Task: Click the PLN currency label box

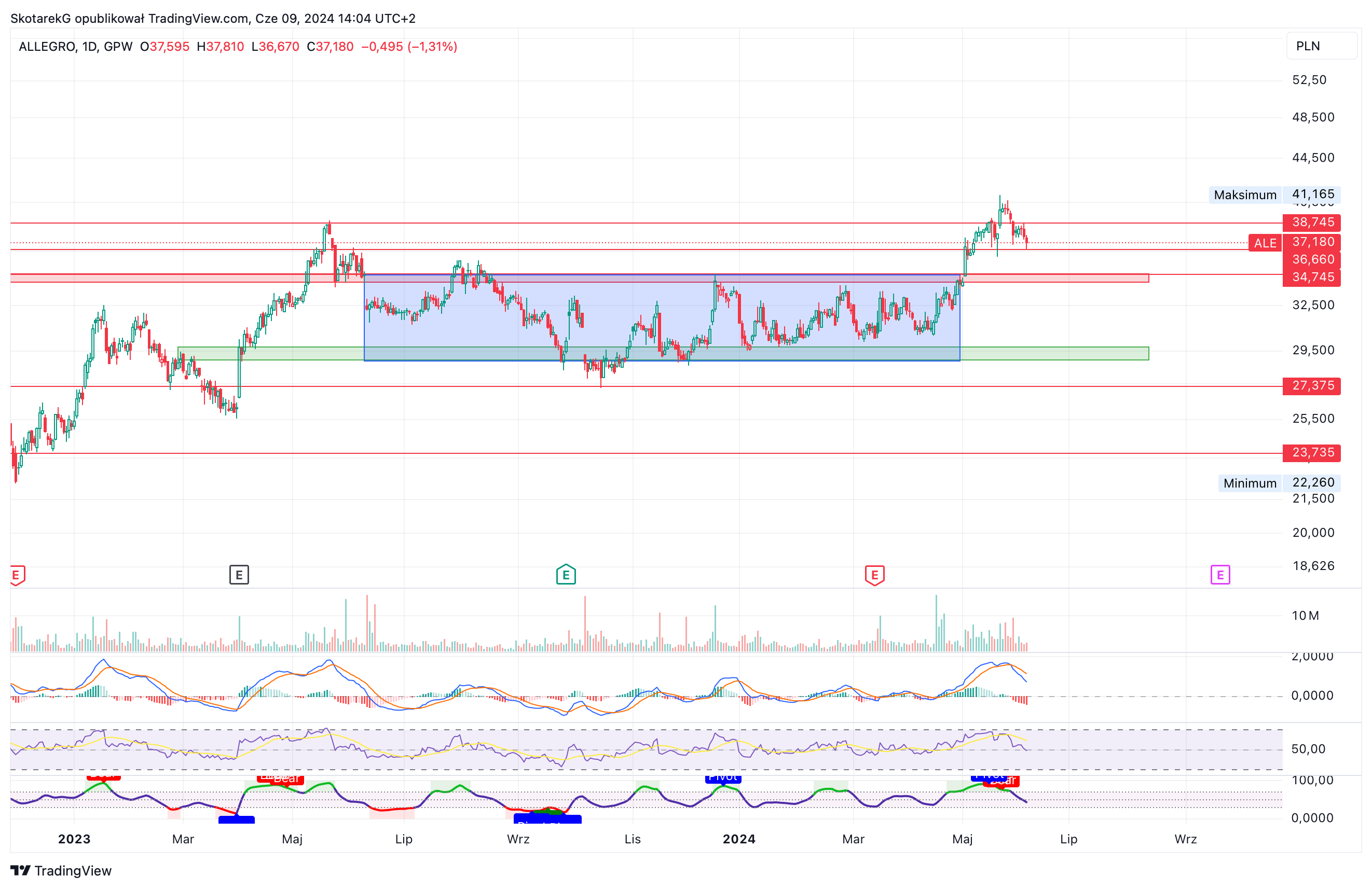Action: [x=1321, y=46]
